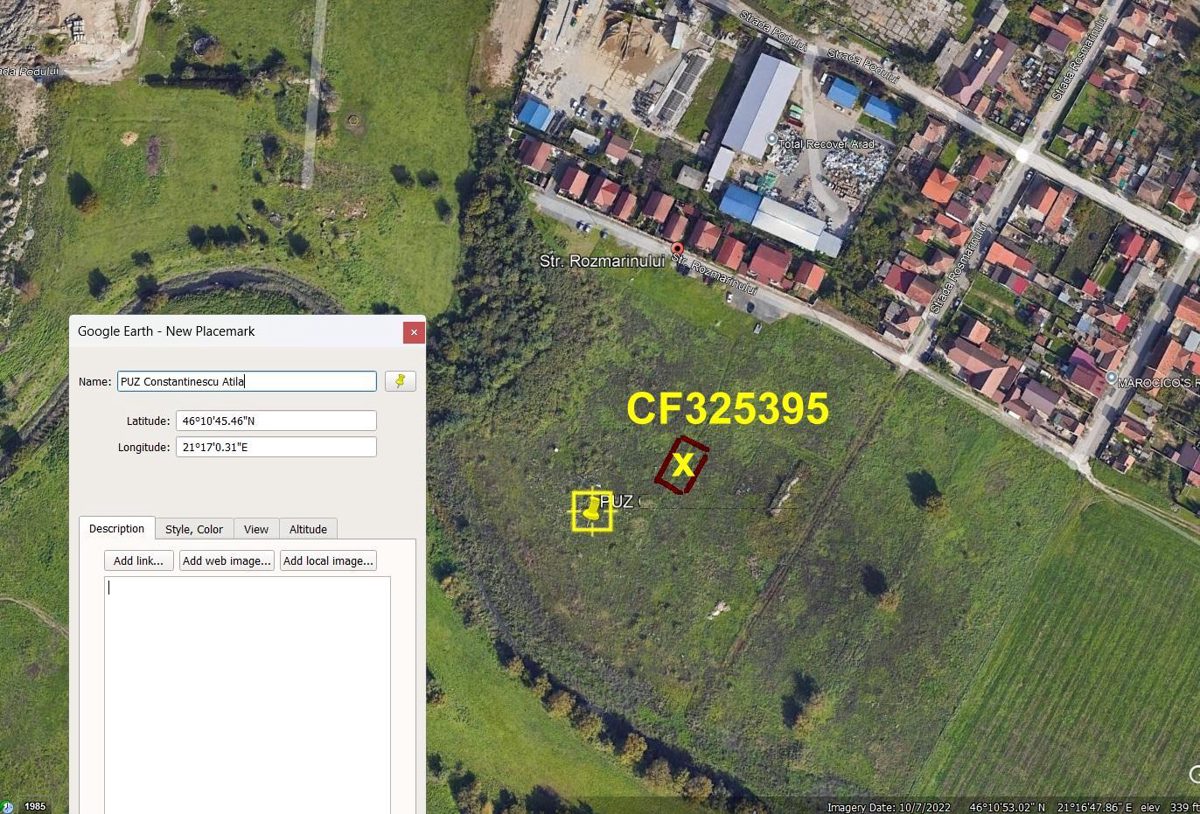1200x814 pixels.
Task: Click the 1985 historical imagery year label
Action: 35,807
